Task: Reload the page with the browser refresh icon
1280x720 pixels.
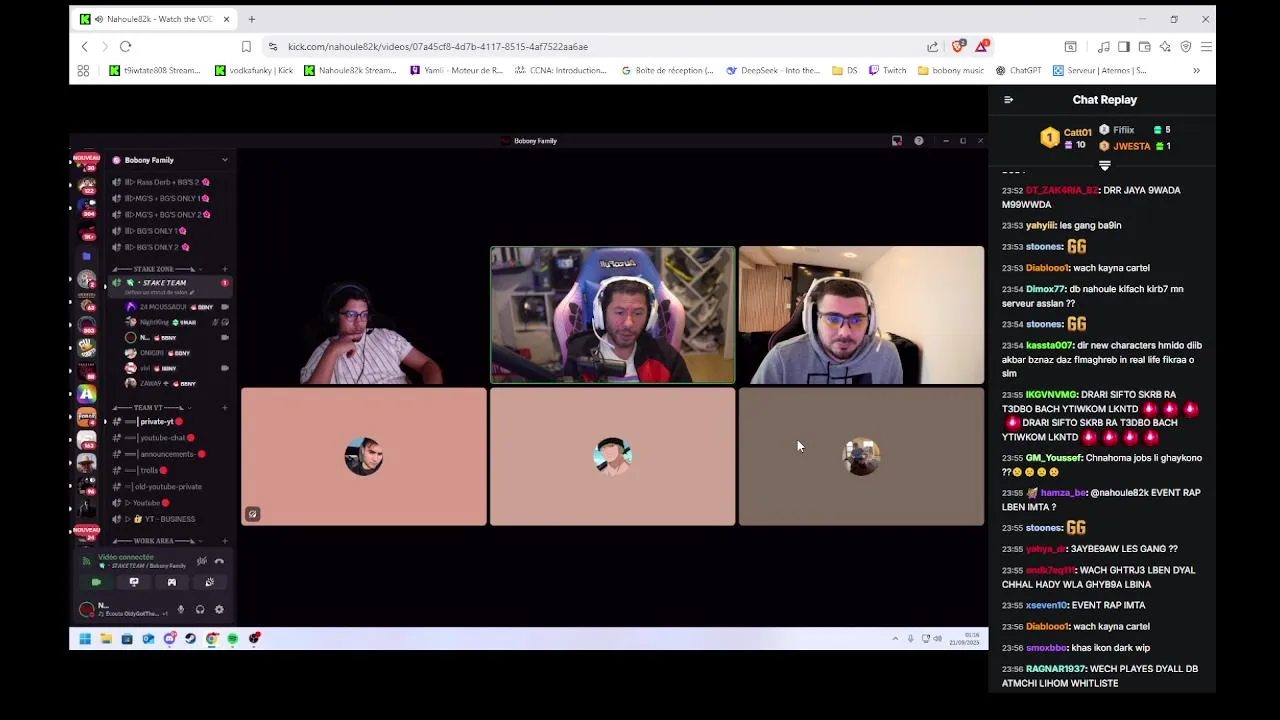Action: 125,46
